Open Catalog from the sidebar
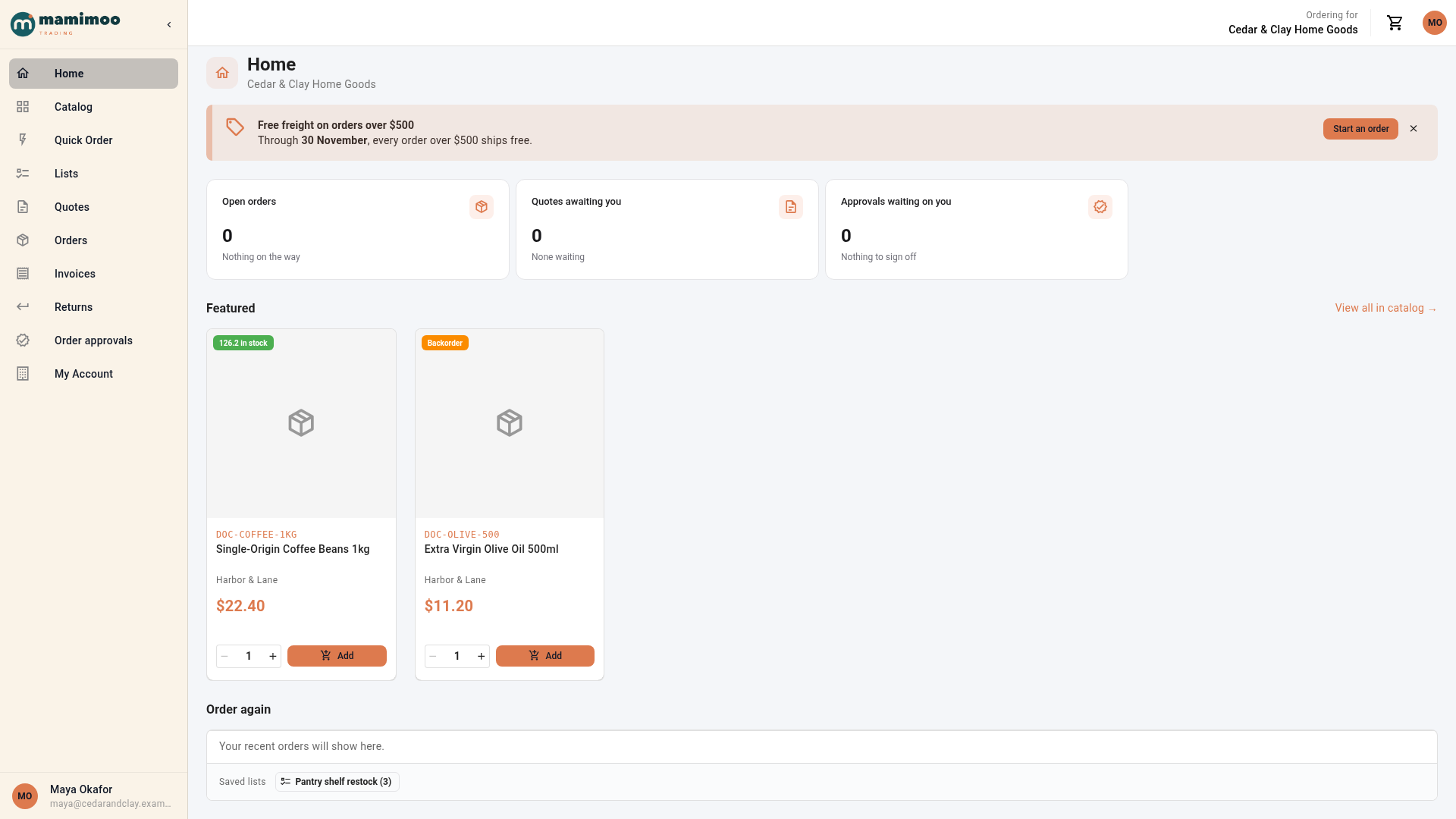The width and height of the screenshot is (1456, 819). tap(93, 107)
